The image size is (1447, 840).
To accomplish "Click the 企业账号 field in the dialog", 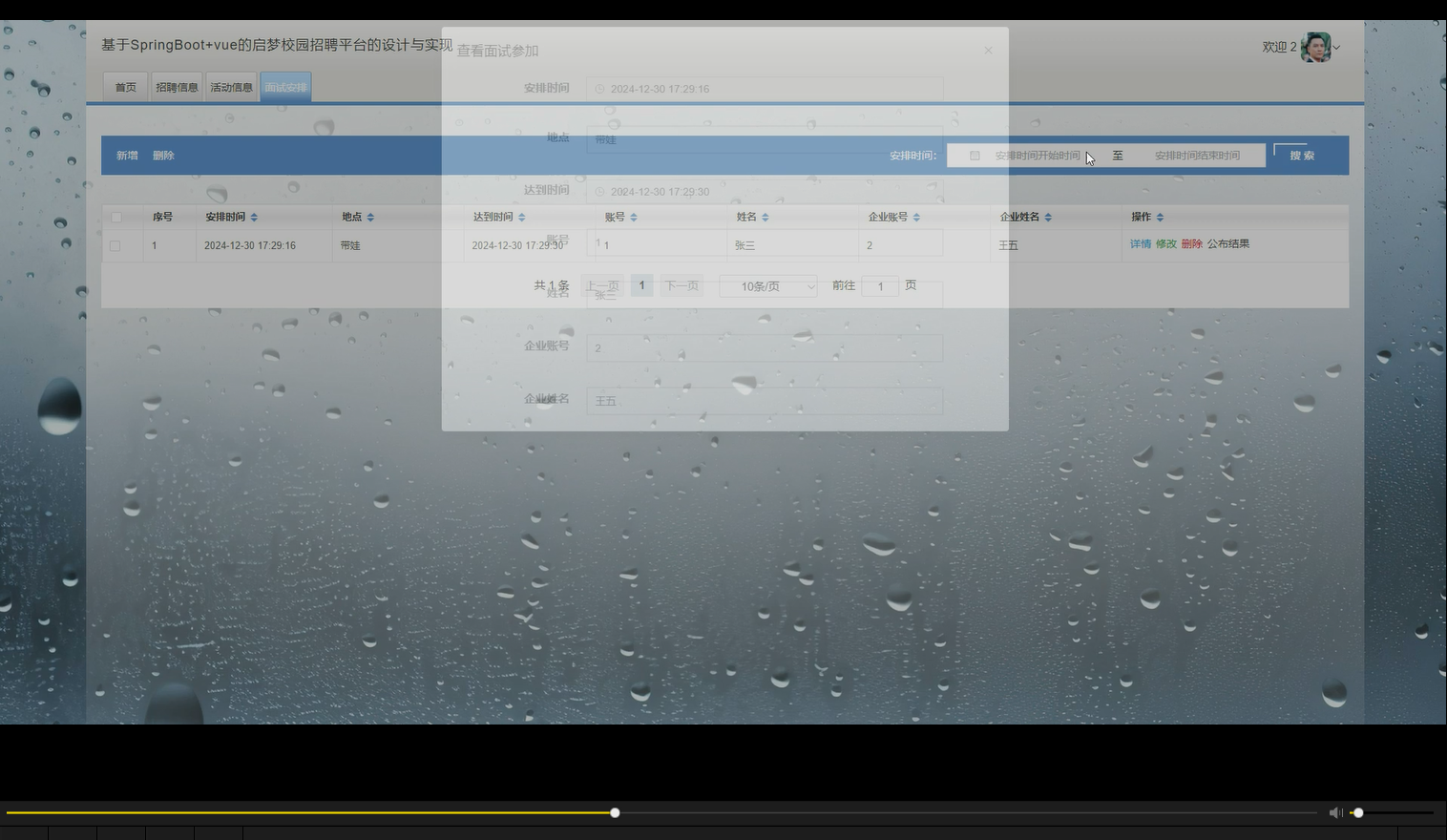I will [765, 347].
